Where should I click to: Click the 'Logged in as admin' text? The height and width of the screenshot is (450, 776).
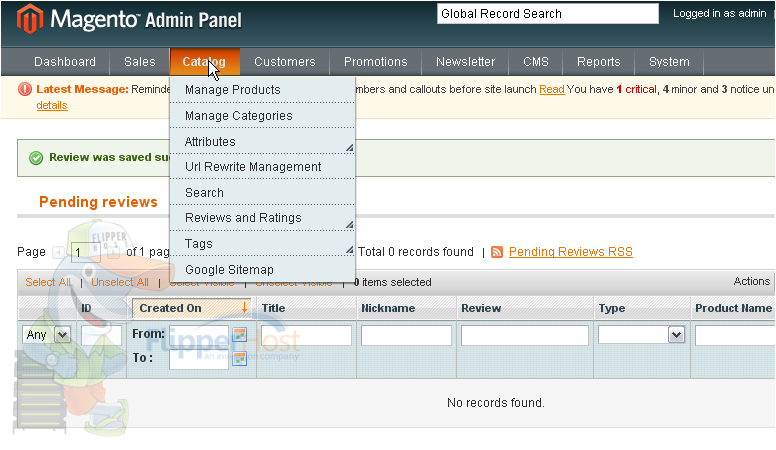pos(720,13)
